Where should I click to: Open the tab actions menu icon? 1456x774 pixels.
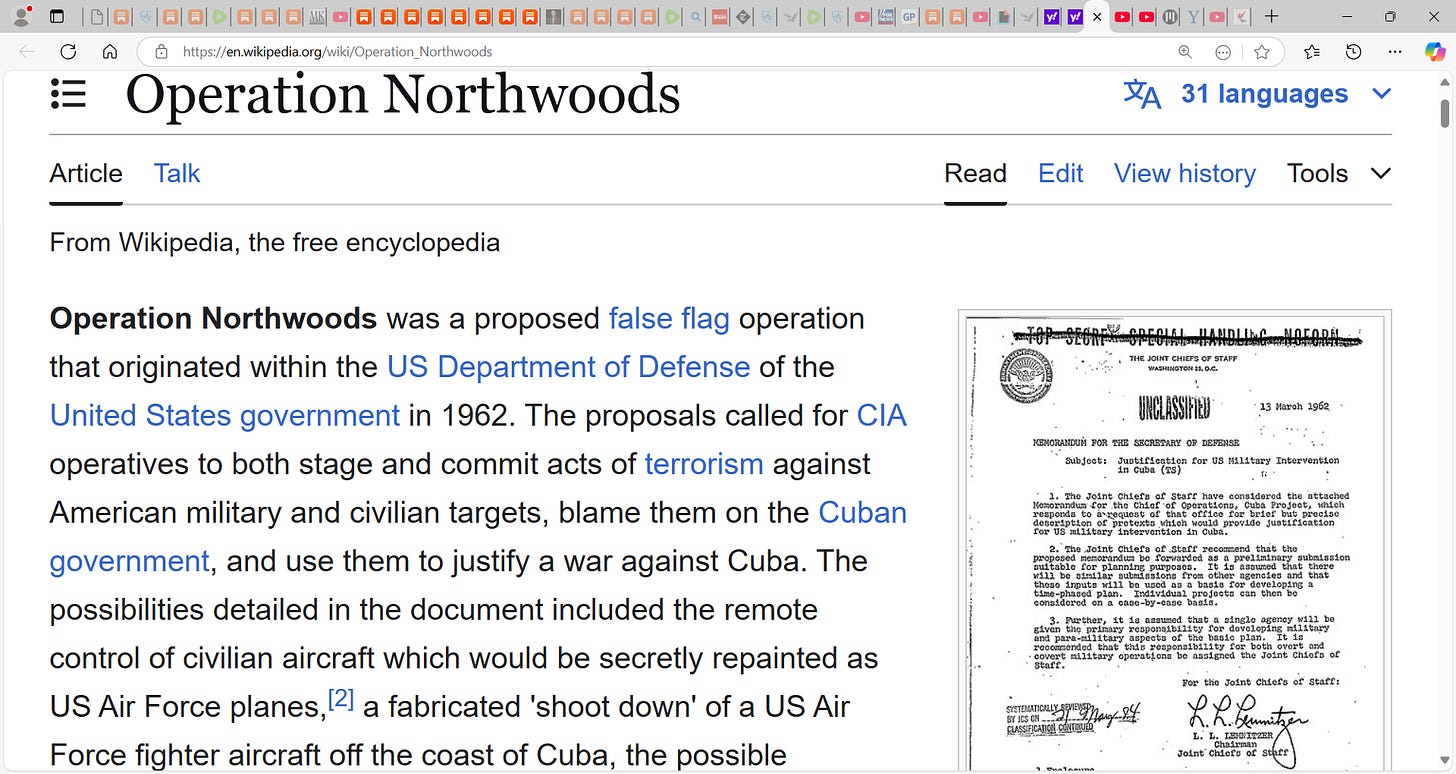[x=57, y=17]
